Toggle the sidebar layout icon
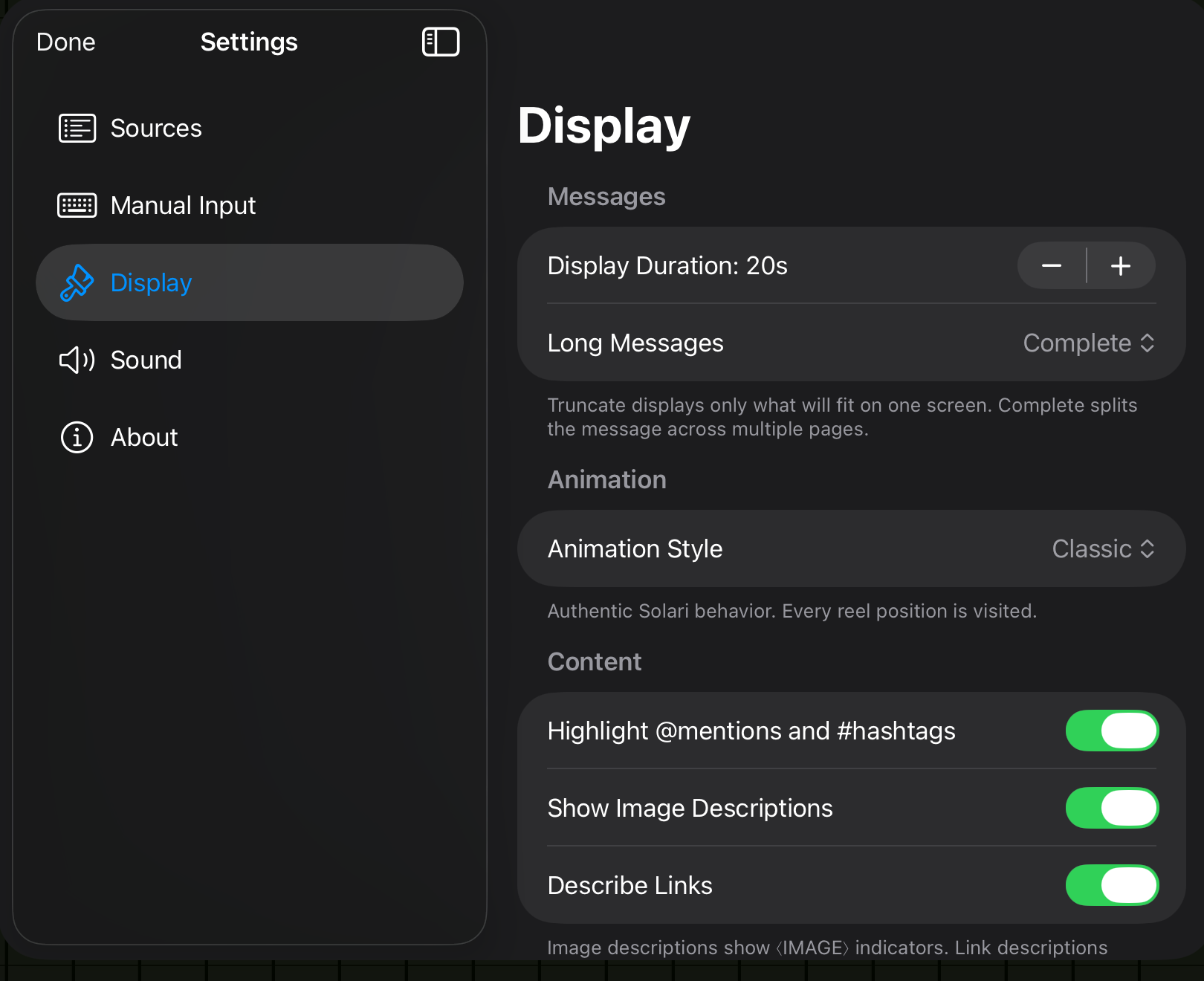This screenshot has width=1204, height=981. [441, 42]
